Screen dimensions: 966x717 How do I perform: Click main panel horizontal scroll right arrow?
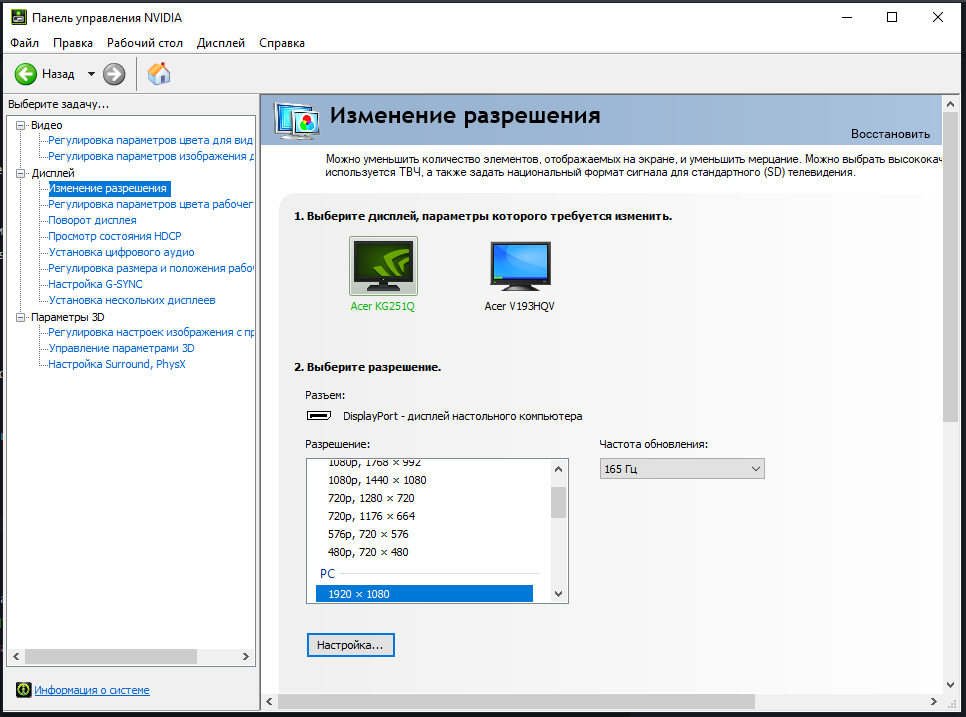click(x=933, y=701)
